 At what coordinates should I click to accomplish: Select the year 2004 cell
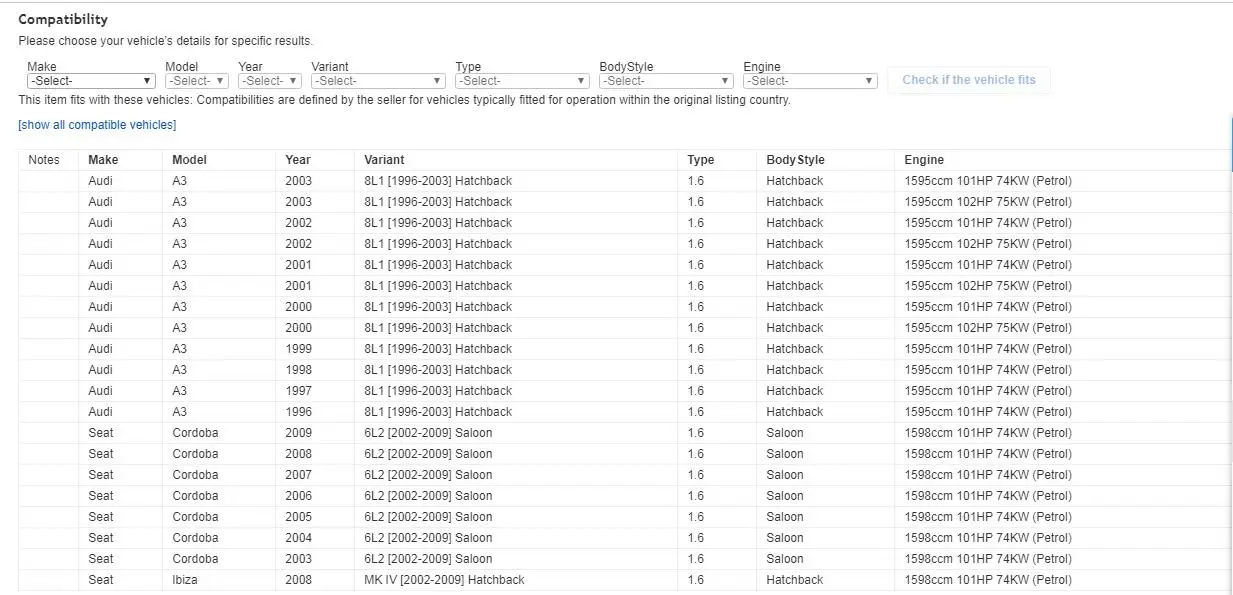pos(298,538)
